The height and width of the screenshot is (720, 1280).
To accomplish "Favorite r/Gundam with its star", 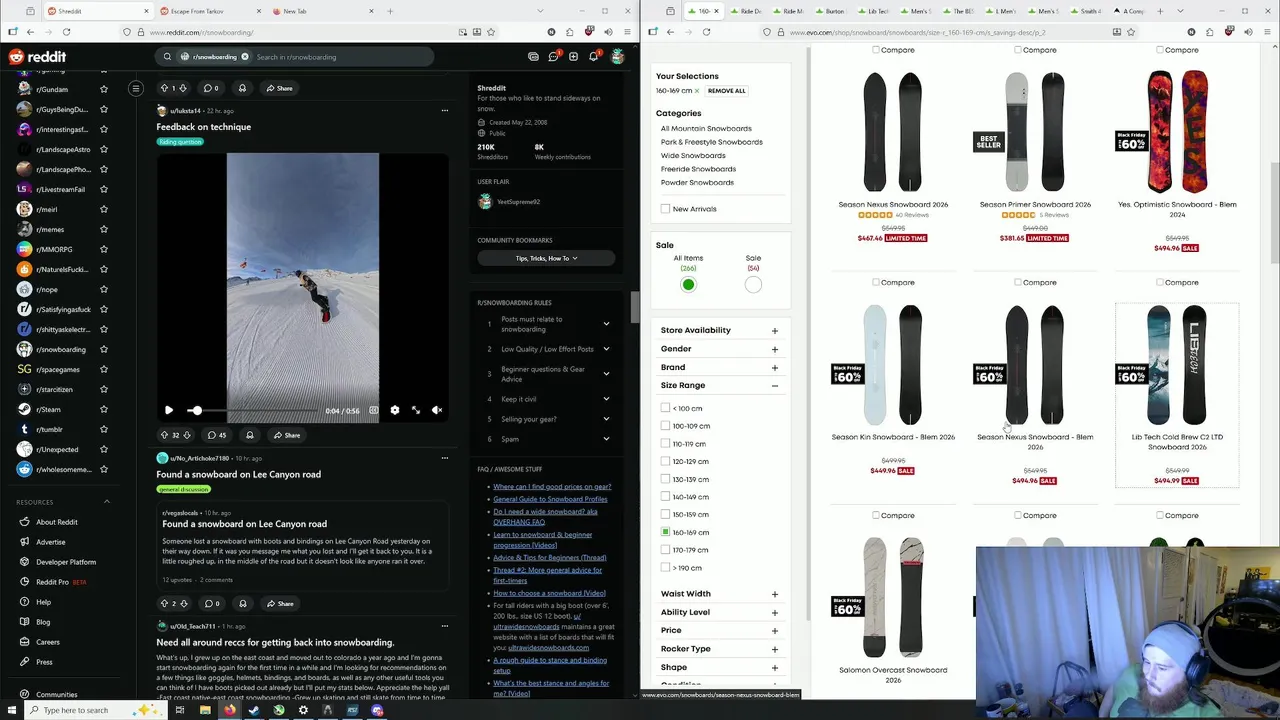I will (104, 89).
